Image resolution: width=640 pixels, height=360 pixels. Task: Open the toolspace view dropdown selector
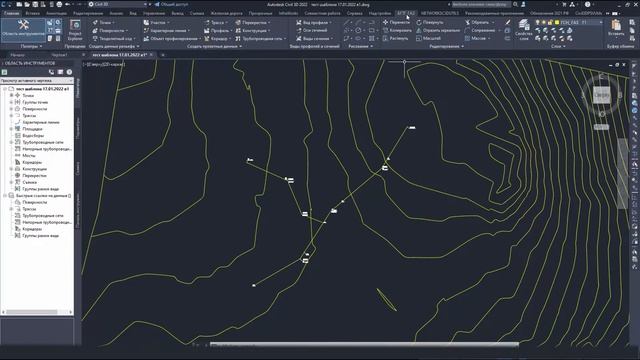pyautogui.click(x=36, y=81)
